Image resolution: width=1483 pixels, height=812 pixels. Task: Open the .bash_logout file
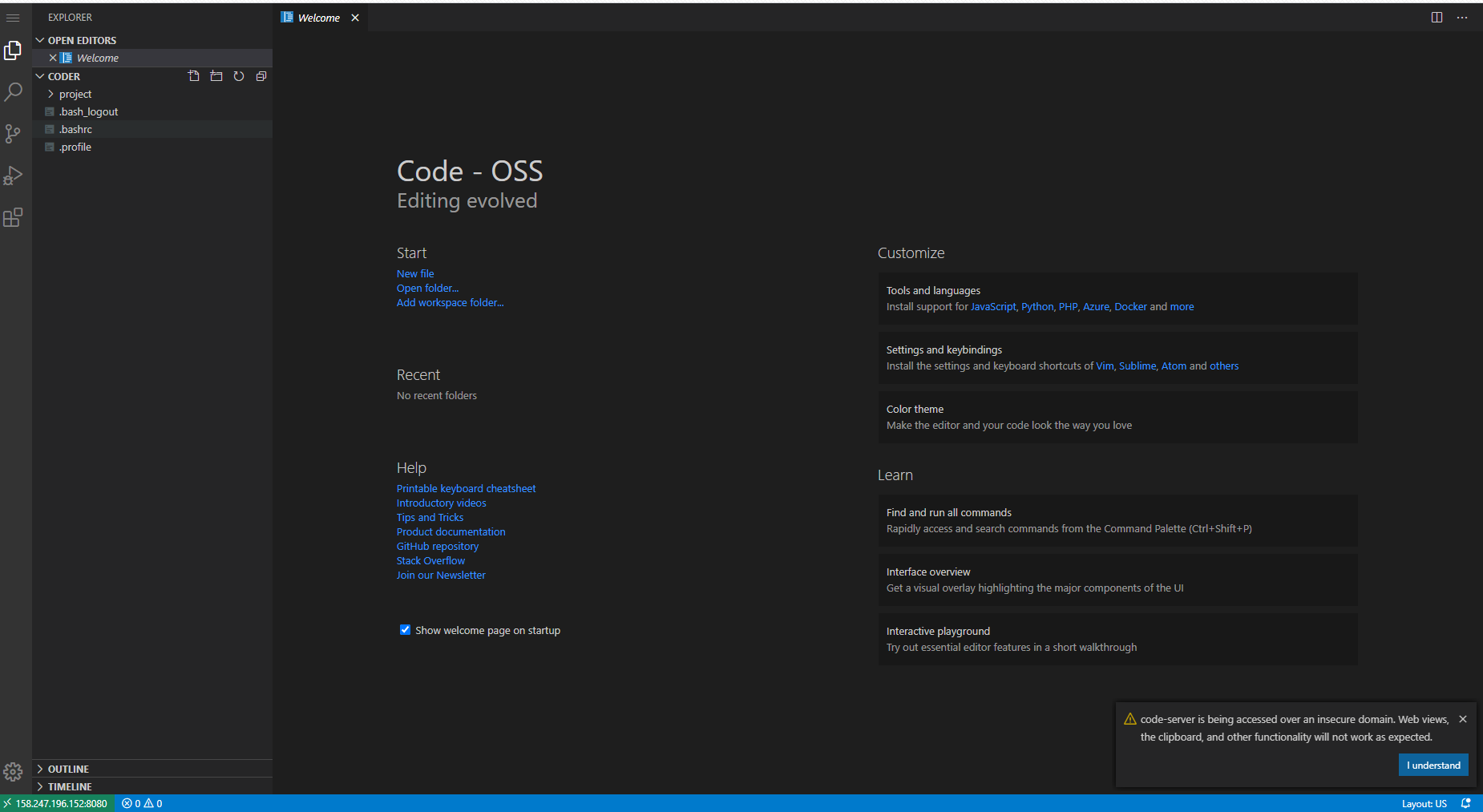[x=152, y=111]
